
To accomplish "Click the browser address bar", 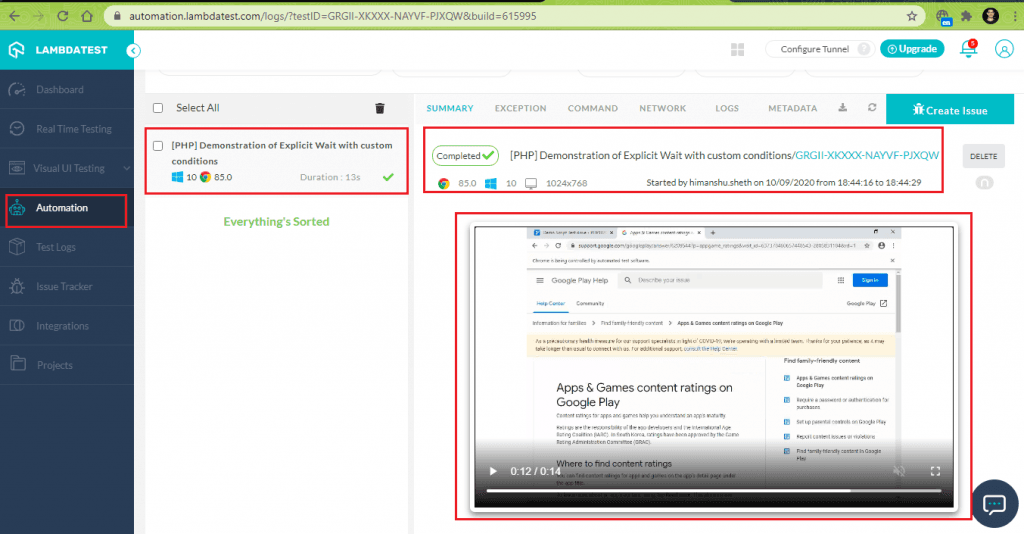I will pos(514,16).
